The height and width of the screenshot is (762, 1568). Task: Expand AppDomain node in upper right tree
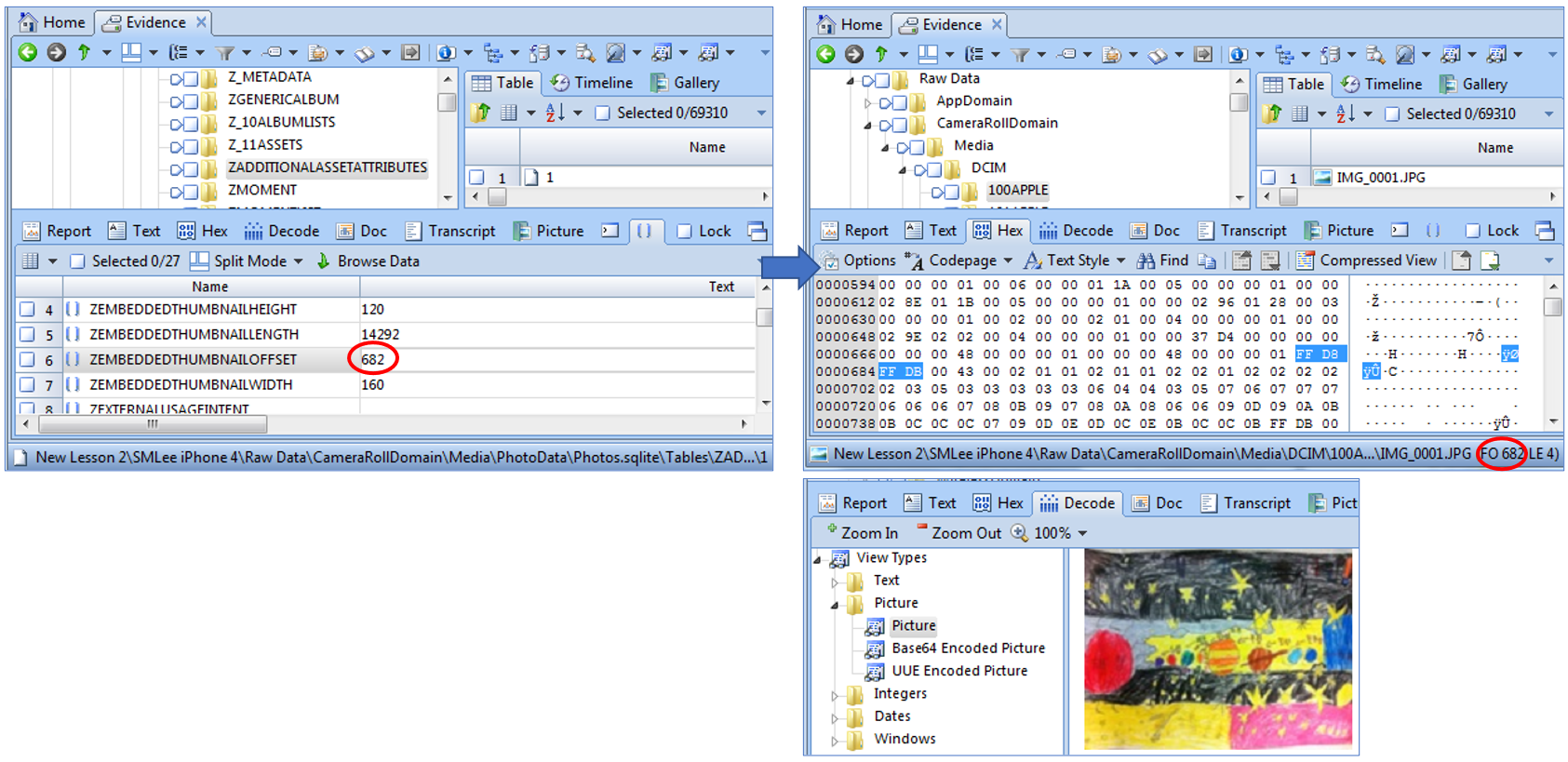point(867,101)
